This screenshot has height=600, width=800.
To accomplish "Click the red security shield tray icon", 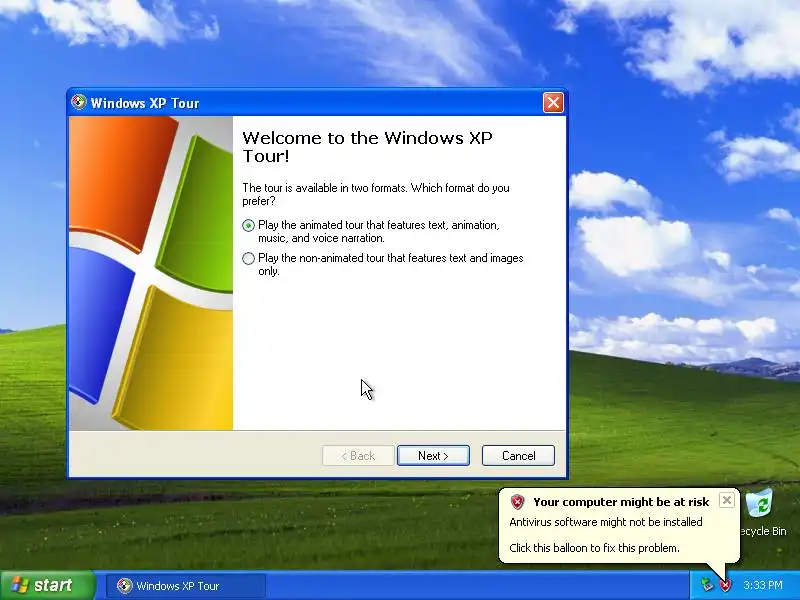I will pos(725,585).
